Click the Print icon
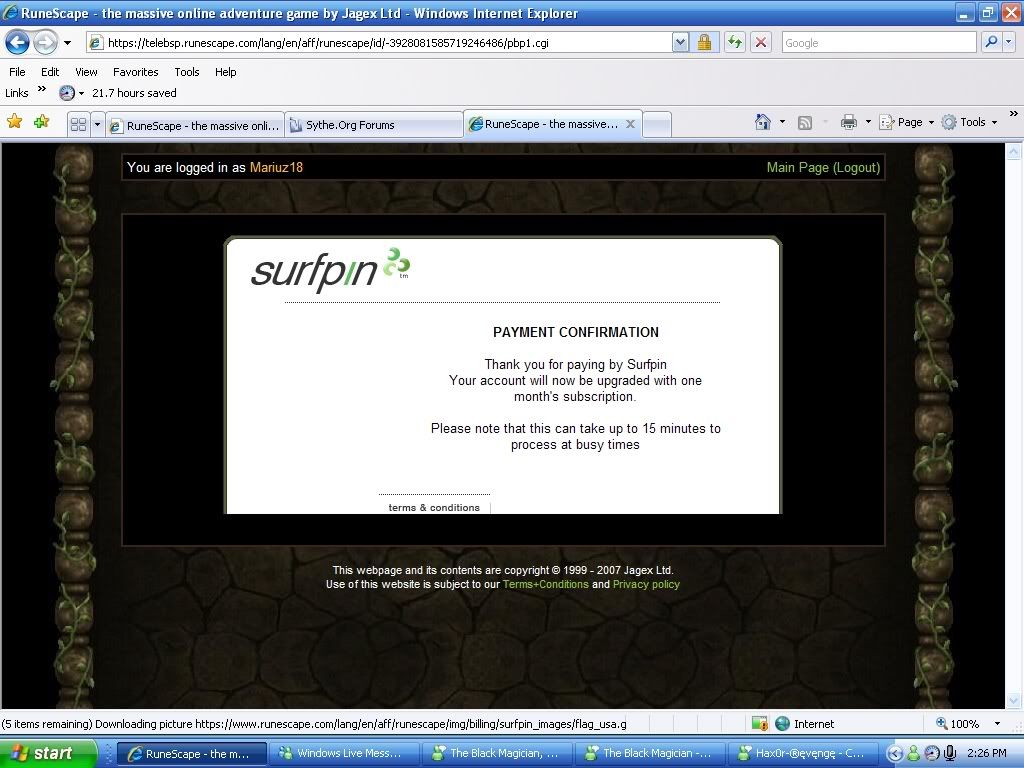 [848, 122]
